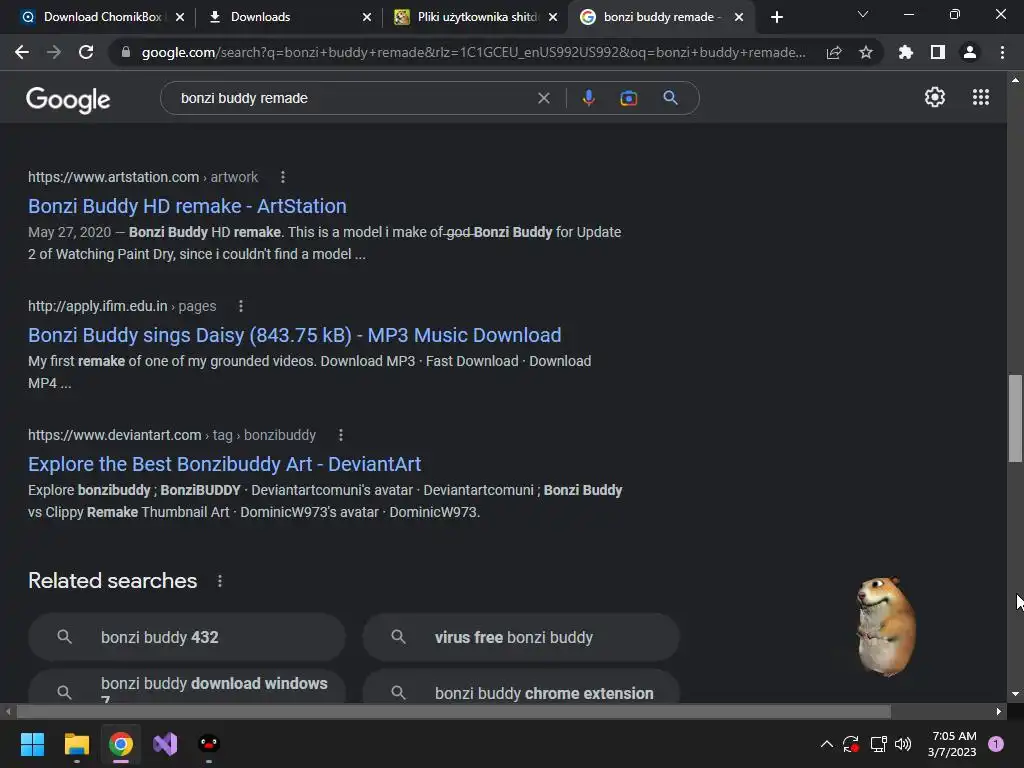Open the Chrome three-dot menu

(x=1002, y=52)
